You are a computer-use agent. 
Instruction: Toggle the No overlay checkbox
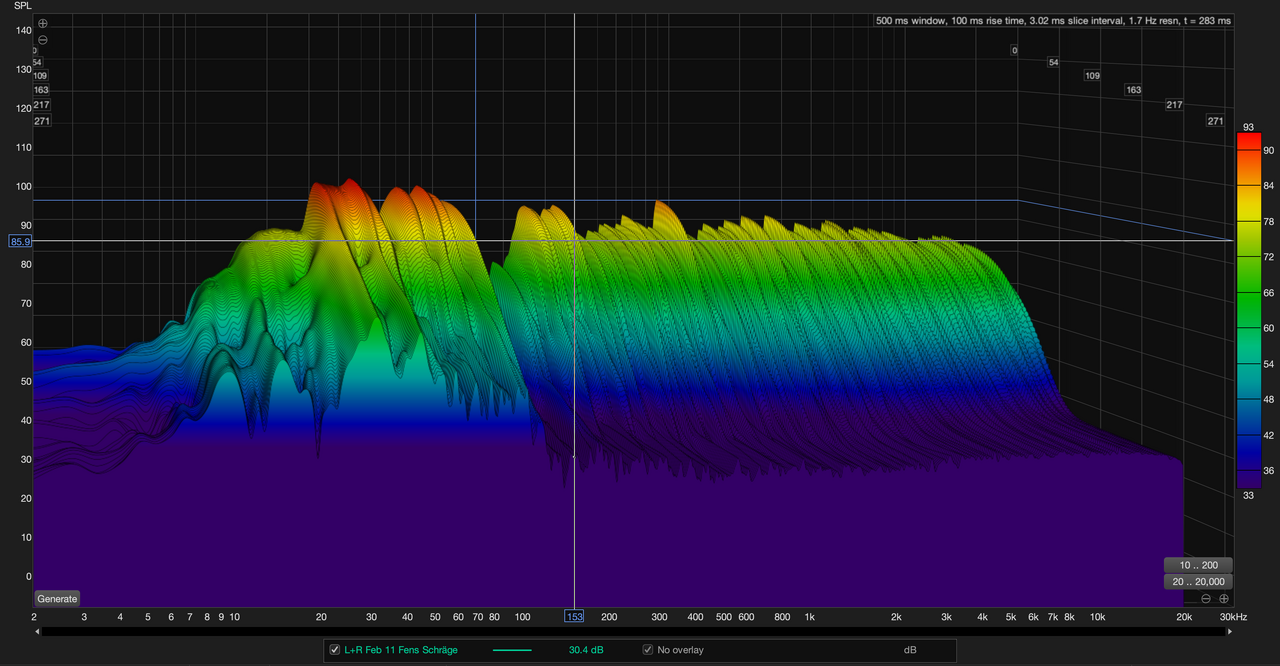pos(648,650)
